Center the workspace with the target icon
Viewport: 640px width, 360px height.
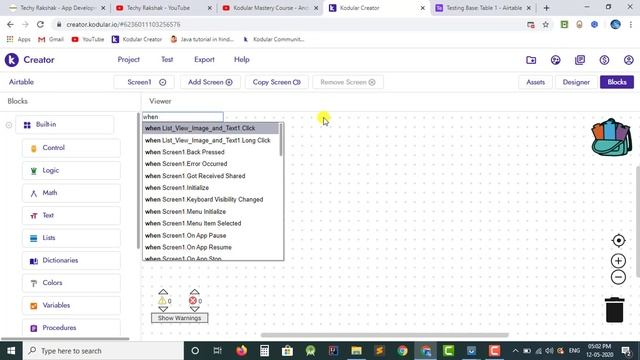tap(618, 240)
